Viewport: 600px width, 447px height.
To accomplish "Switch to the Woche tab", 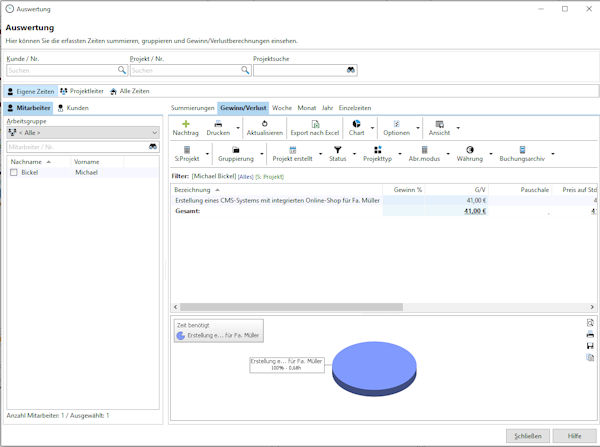I will click(x=282, y=108).
